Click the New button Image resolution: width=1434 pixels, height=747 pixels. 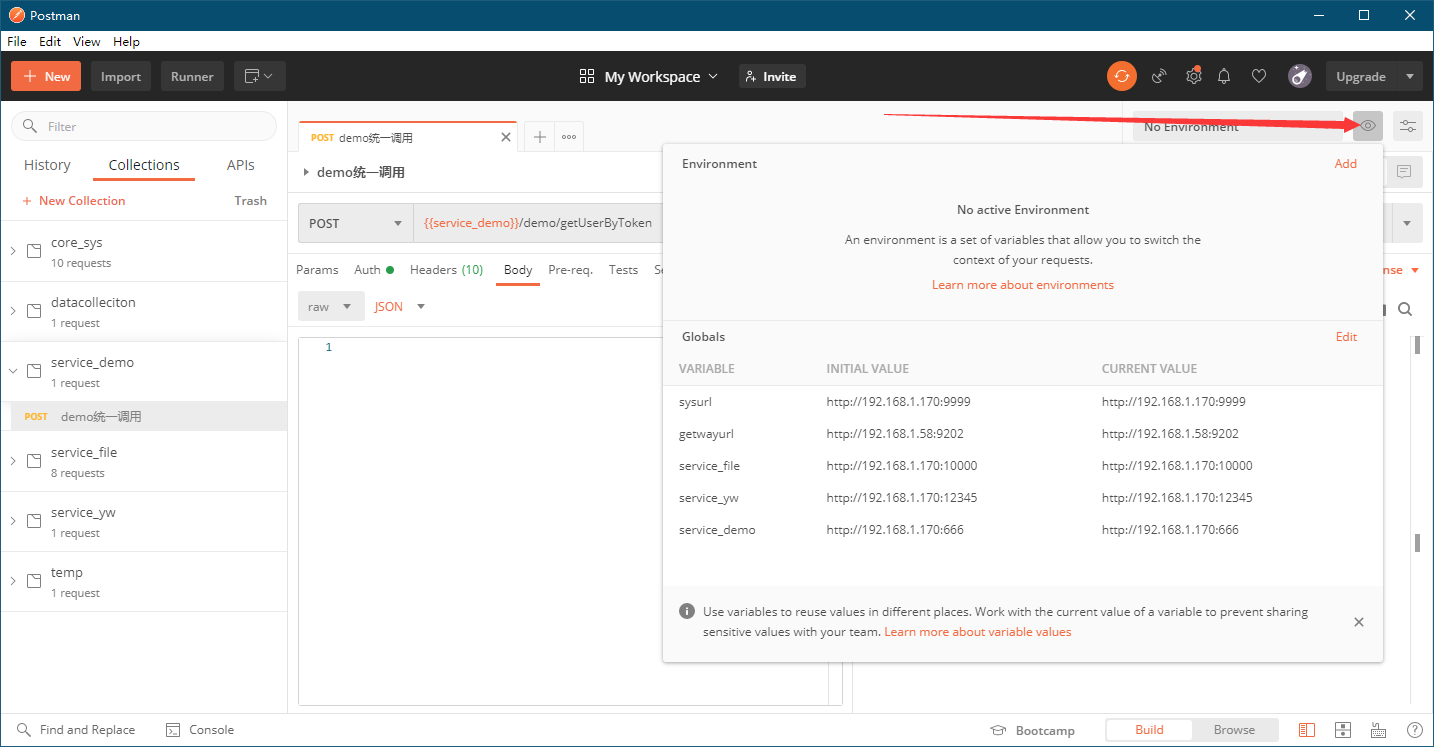[47, 76]
